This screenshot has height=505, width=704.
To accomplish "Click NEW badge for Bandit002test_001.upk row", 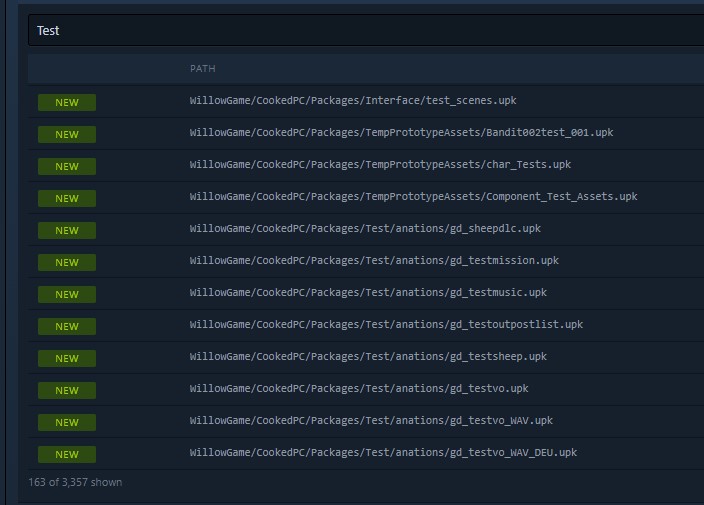I will [x=67, y=134].
